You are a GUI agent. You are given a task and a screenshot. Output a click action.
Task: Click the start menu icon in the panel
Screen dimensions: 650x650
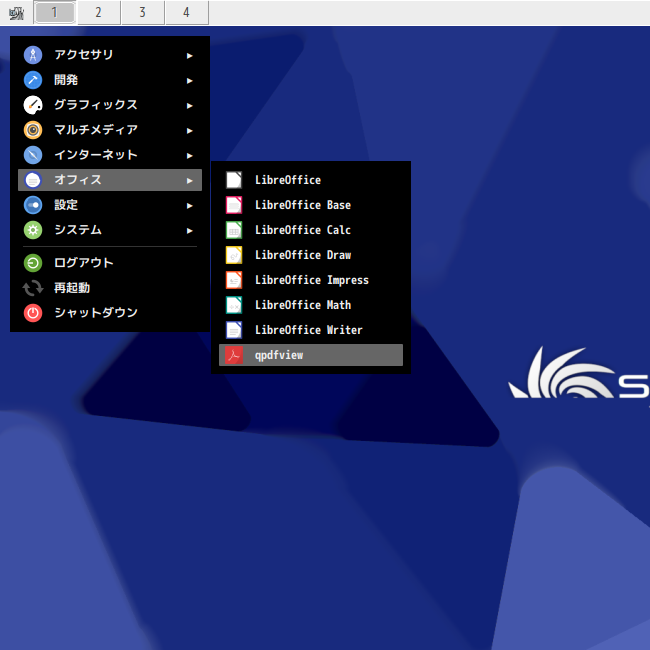17,13
